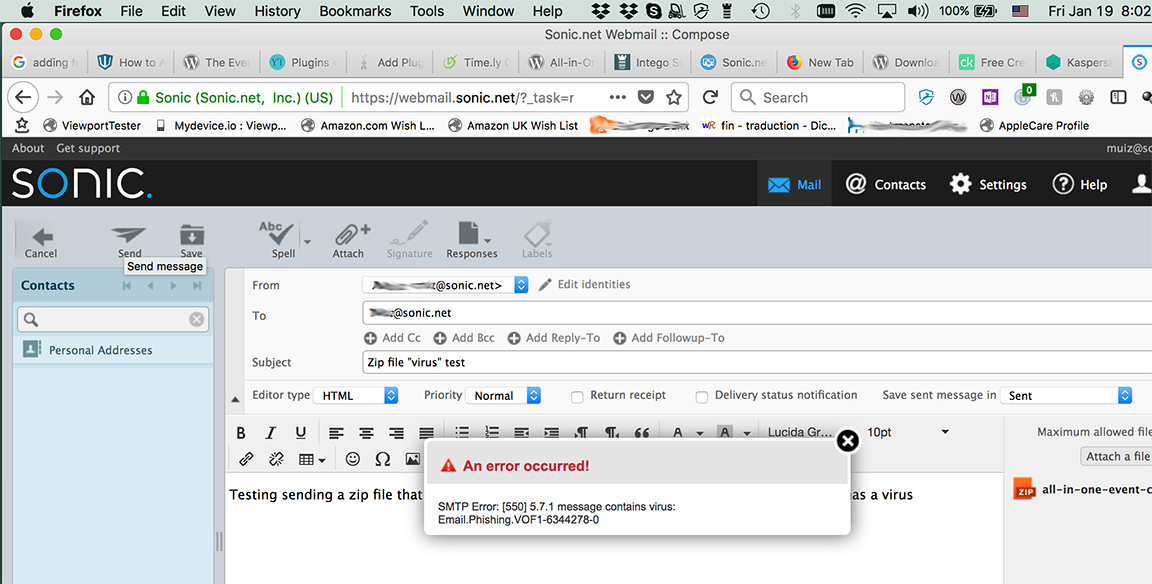Open the From identity dropdown
Screen dimensions: 1152x584
point(445,285)
